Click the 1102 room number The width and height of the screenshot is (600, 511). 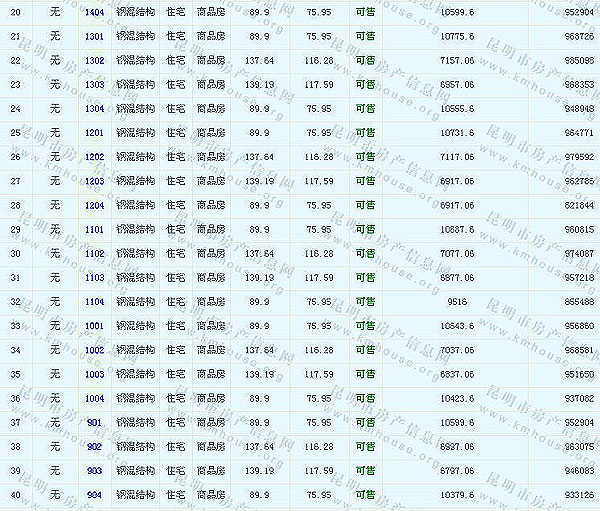click(x=95, y=253)
